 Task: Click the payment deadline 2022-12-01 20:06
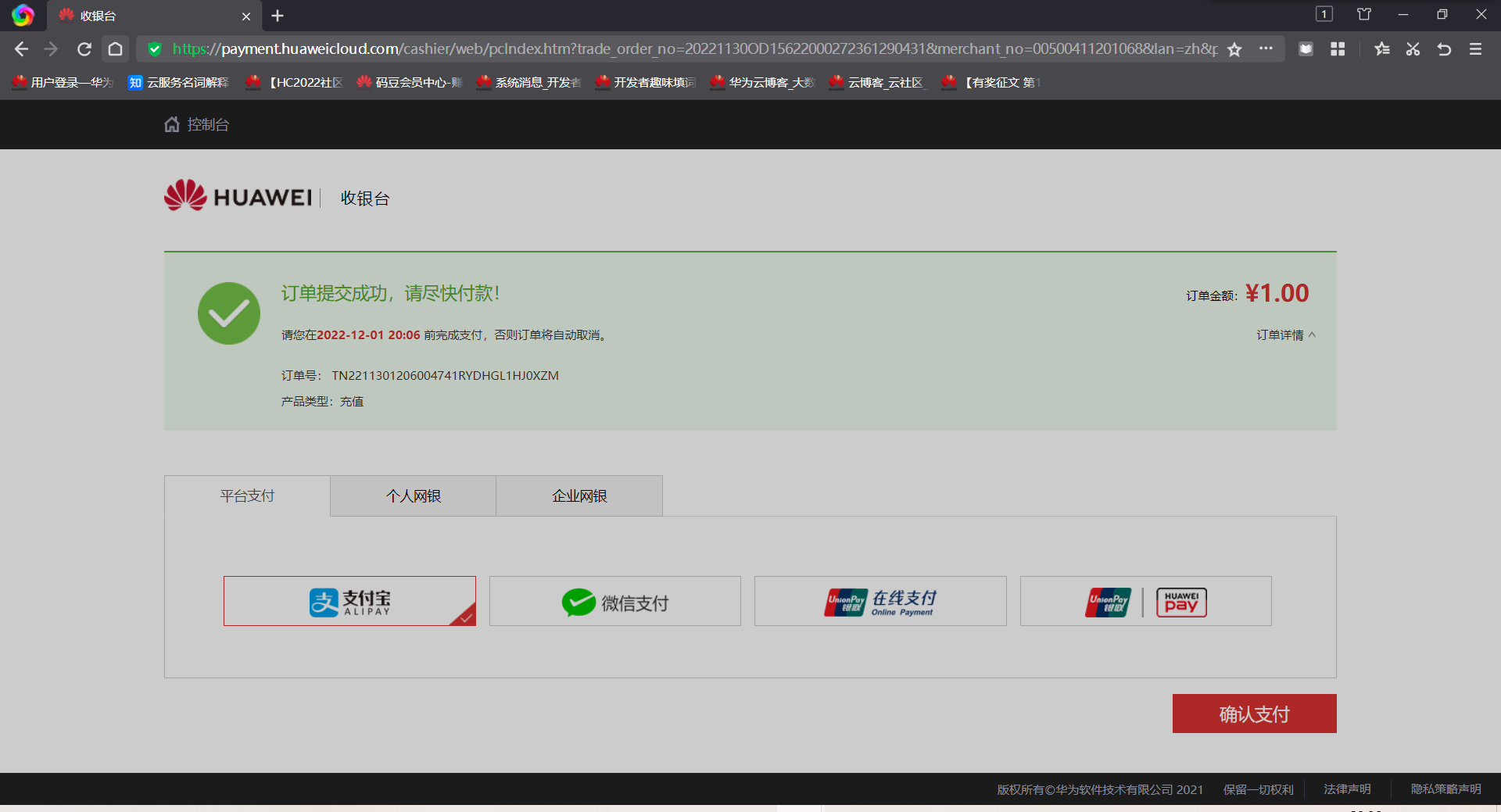coord(368,335)
